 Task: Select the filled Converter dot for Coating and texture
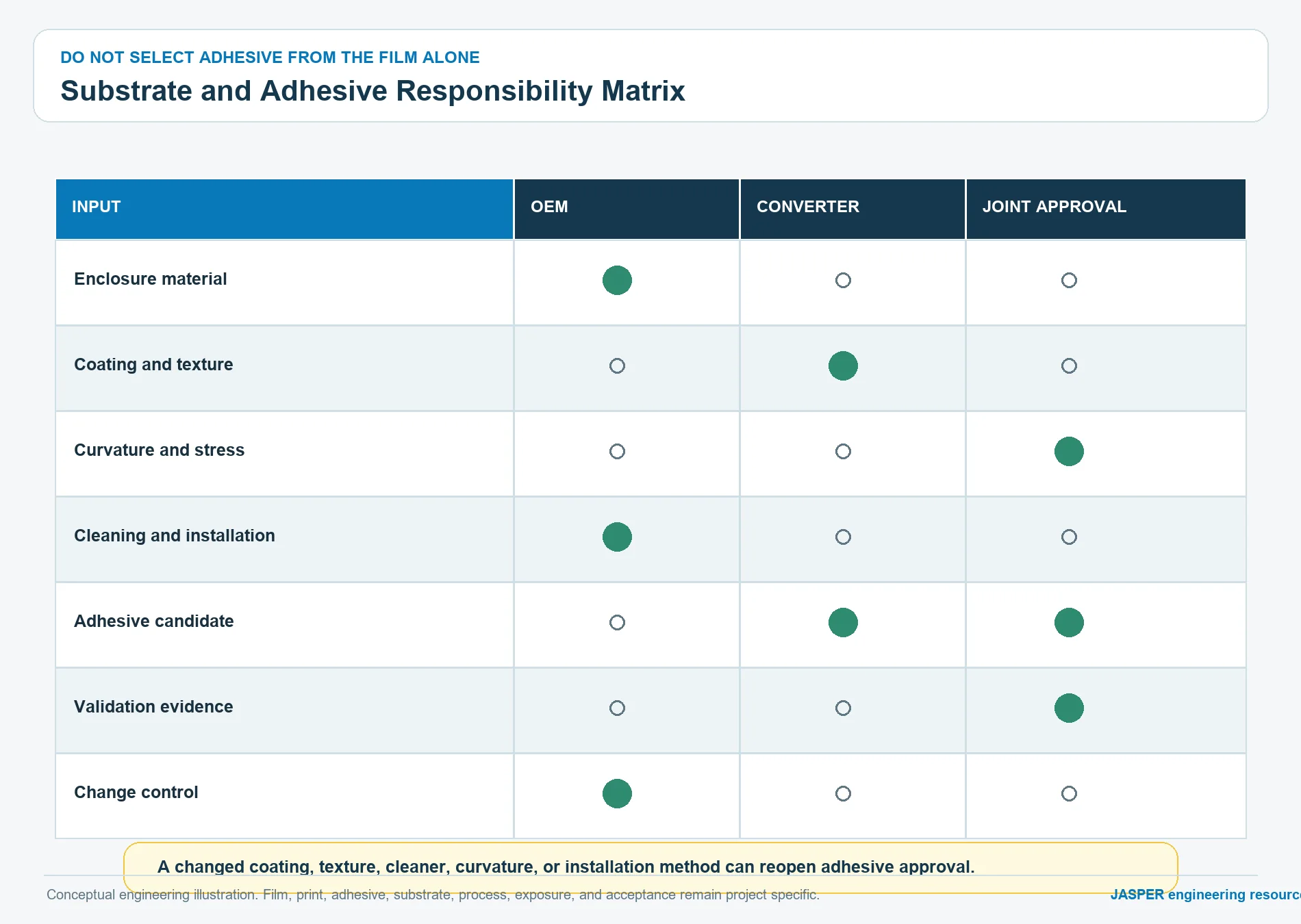843,365
